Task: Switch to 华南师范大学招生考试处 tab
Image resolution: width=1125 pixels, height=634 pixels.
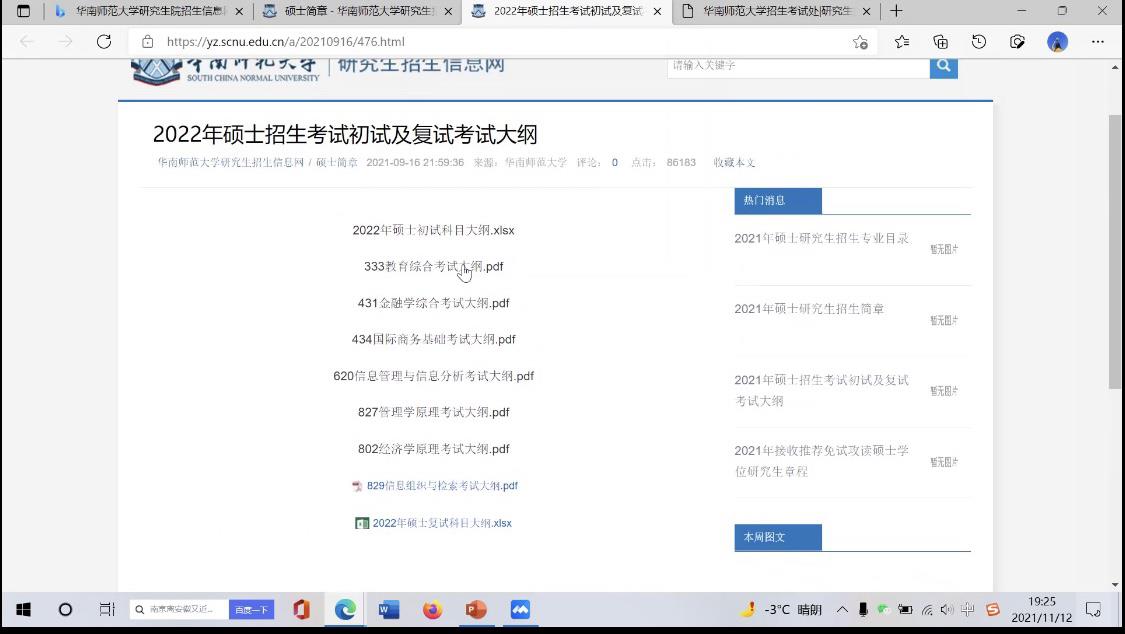Action: (x=776, y=11)
